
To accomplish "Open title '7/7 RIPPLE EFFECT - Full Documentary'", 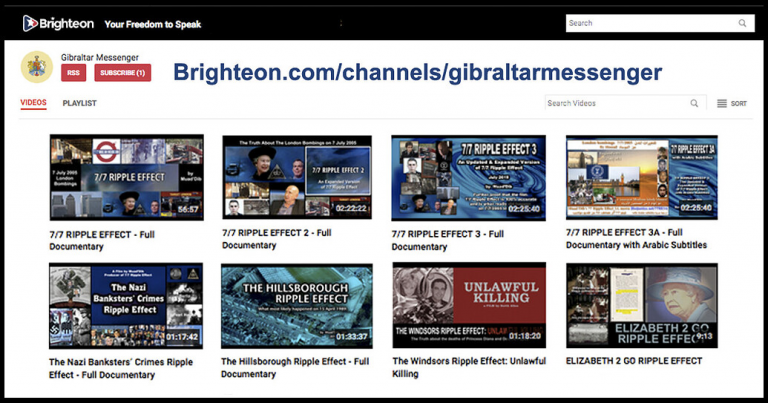I will point(102,240).
